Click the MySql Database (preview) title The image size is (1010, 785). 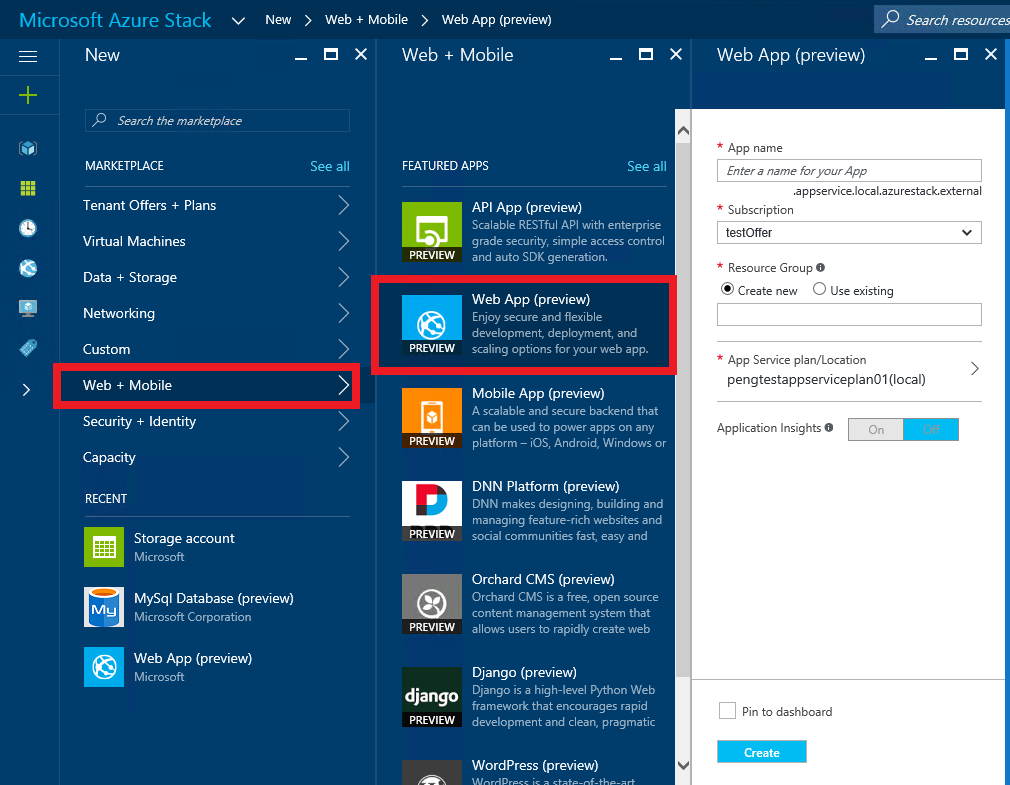[214, 598]
